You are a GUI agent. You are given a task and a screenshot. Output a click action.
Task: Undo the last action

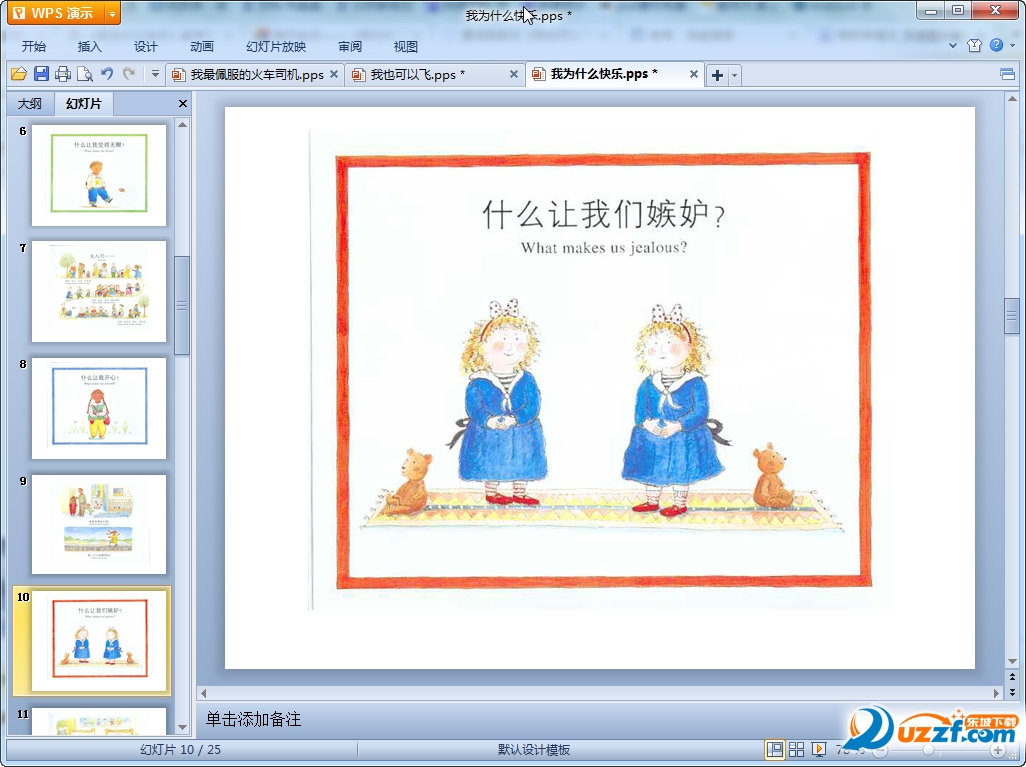point(107,74)
